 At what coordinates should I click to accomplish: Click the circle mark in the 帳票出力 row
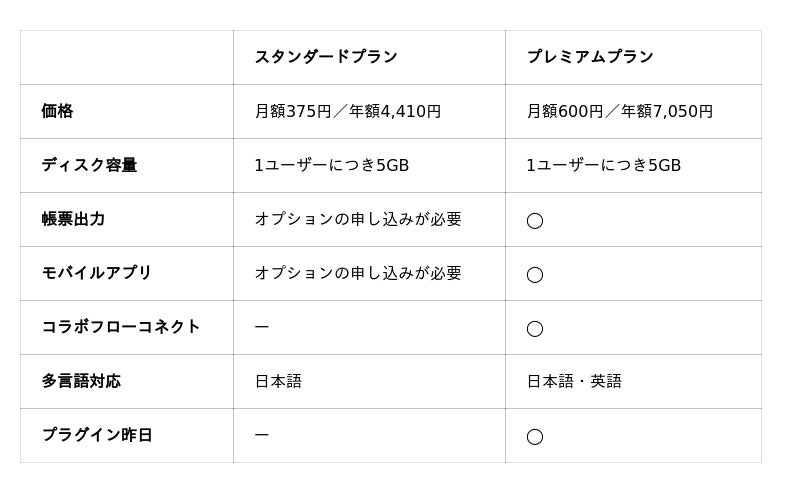coord(535,220)
